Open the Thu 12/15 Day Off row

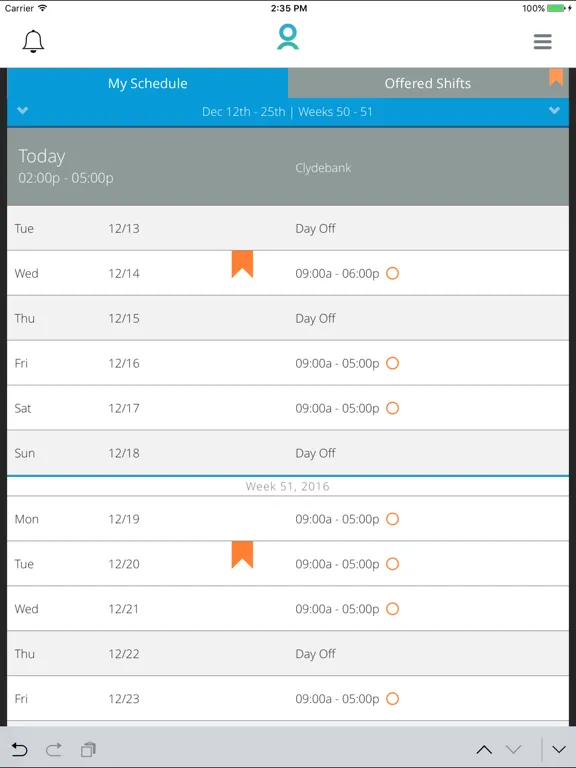pos(288,318)
